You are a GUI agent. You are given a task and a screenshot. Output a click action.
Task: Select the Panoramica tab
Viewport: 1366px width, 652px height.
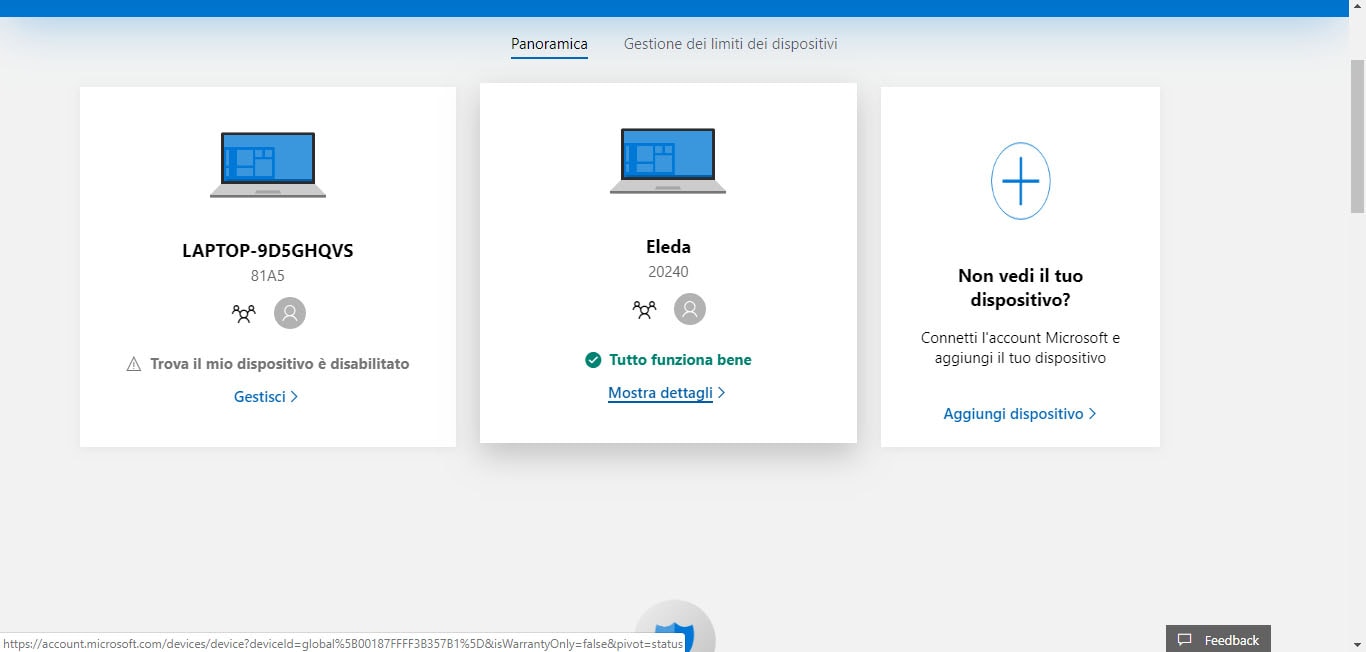[549, 44]
